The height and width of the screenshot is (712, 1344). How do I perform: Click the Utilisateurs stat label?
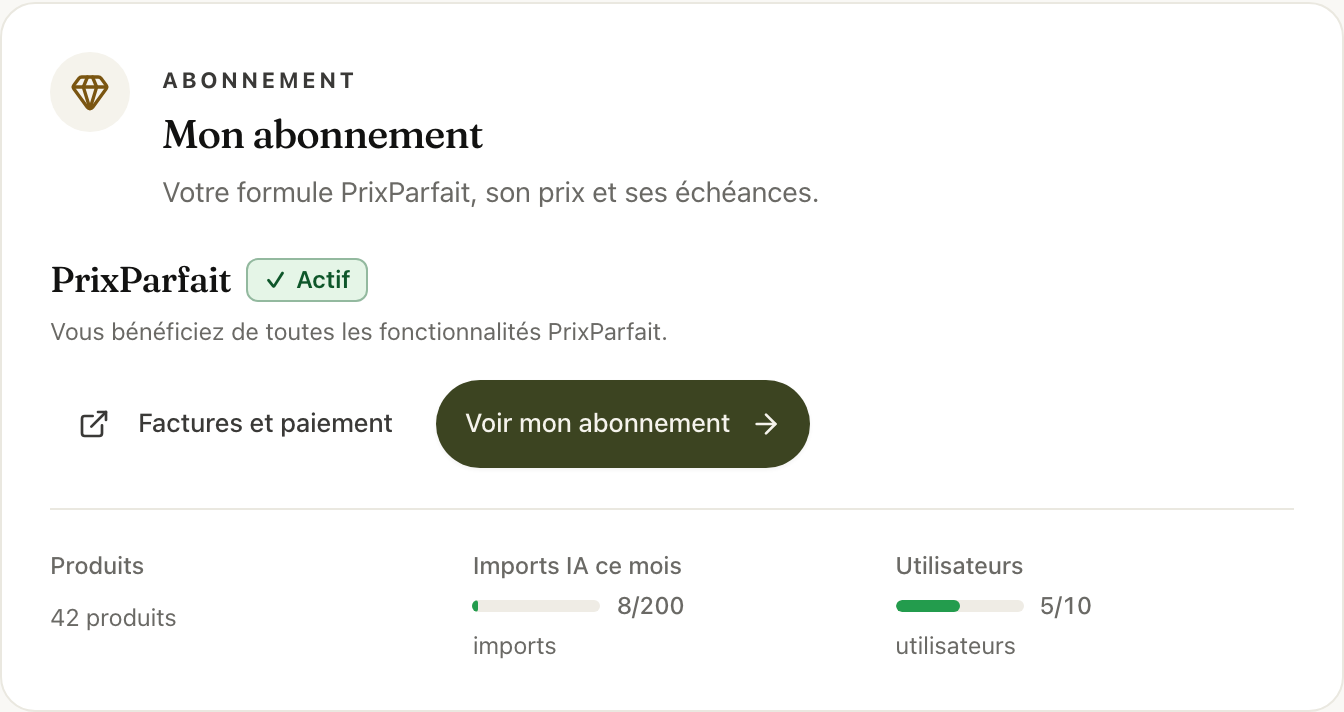(x=959, y=566)
